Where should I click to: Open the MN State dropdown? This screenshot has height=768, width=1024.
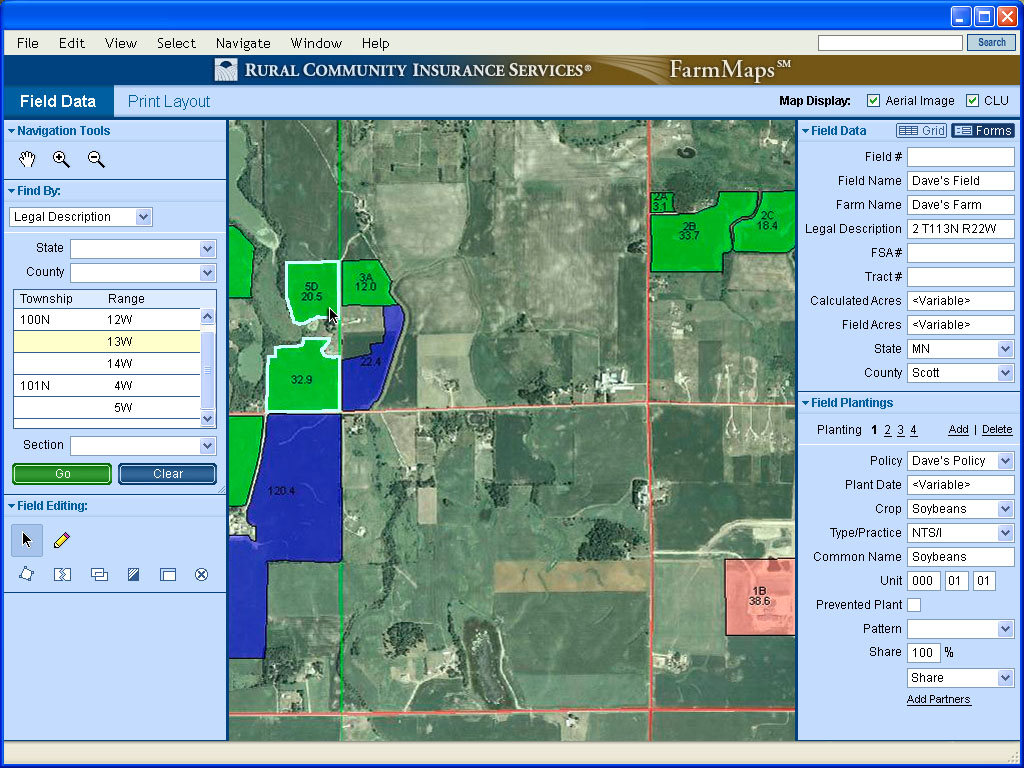[x=1005, y=349]
